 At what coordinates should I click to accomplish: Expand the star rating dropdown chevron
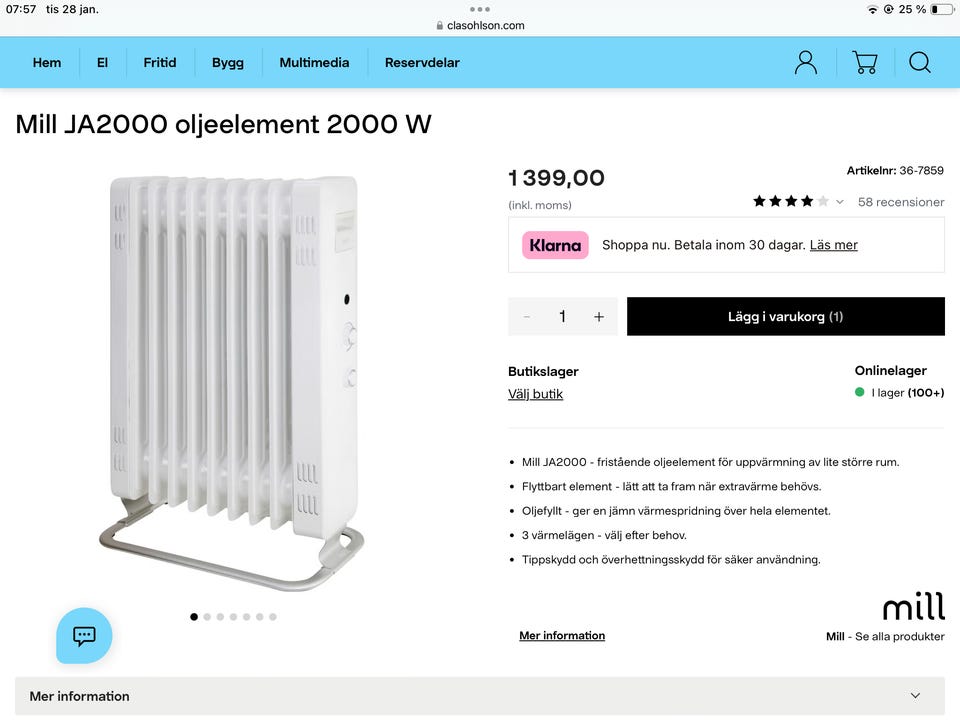pyautogui.click(x=840, y=202)
